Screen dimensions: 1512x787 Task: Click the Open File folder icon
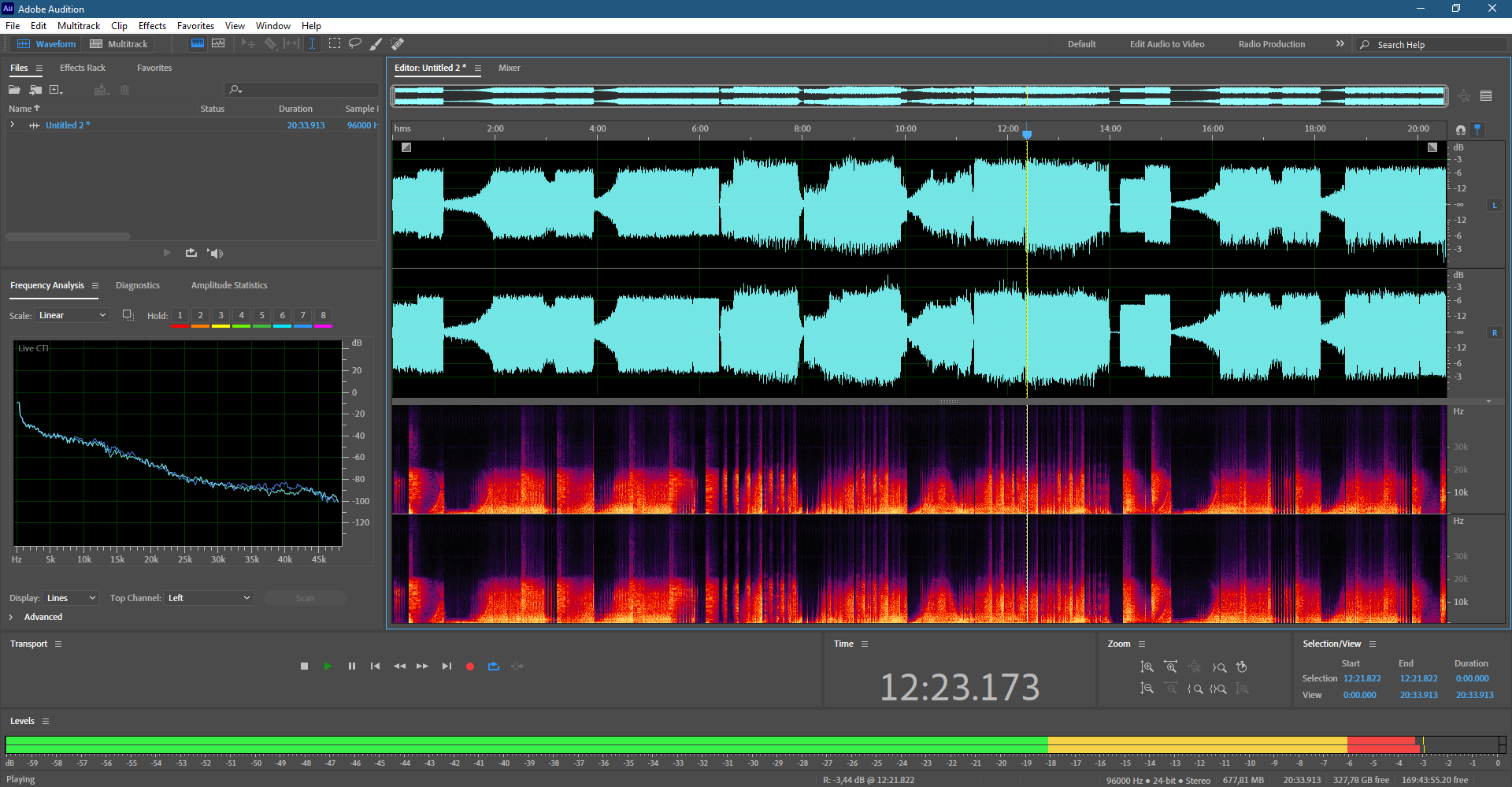pyautogui.click(x=14, y=90)
